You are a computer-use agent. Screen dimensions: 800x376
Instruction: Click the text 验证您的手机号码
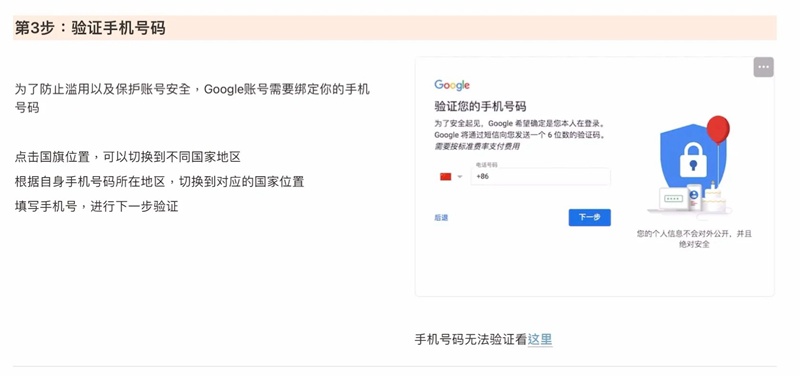[x=480, y=107]
